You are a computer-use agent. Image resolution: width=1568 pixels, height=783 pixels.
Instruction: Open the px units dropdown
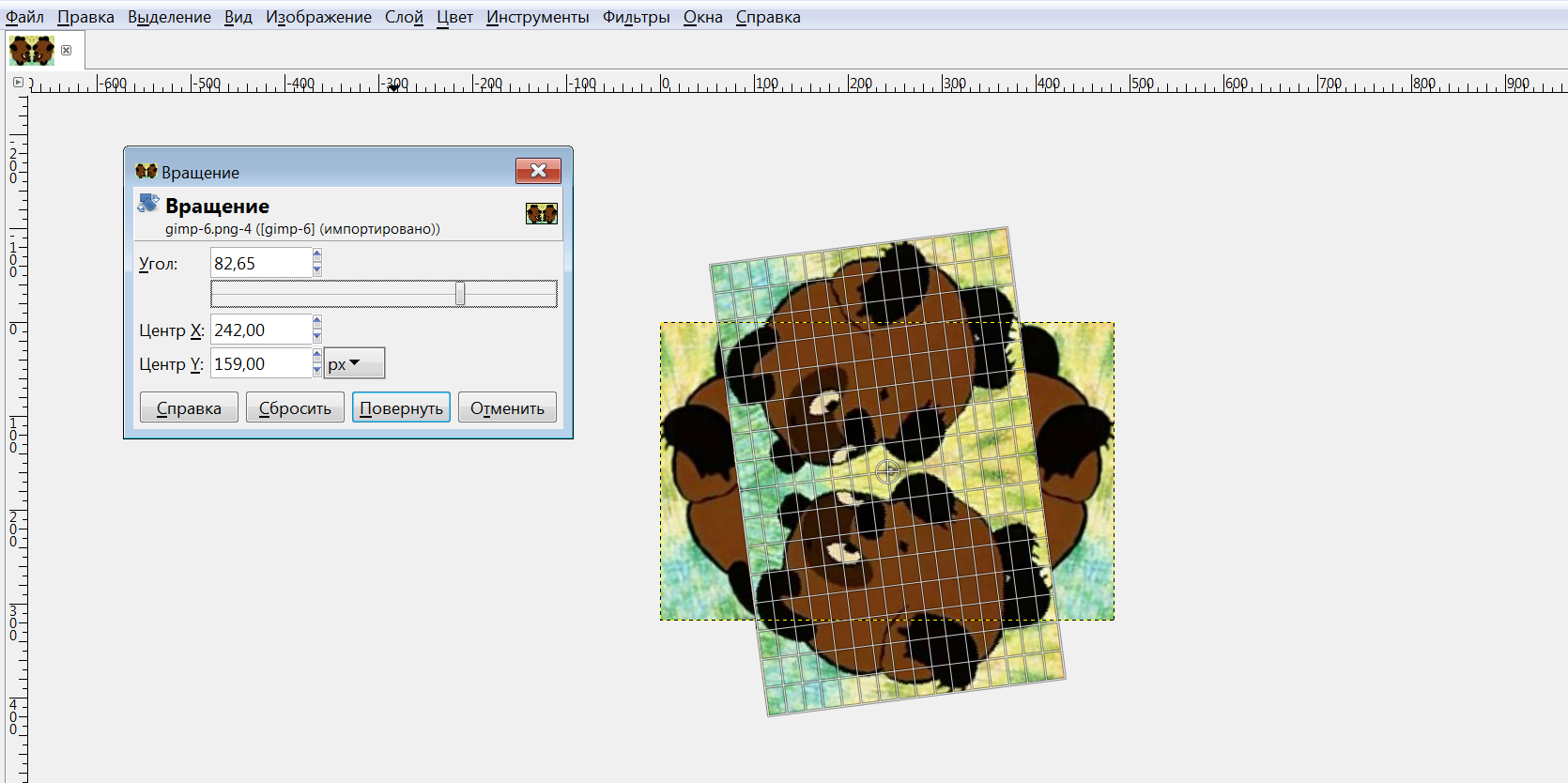pyautogui.click(x=354, y=363)
